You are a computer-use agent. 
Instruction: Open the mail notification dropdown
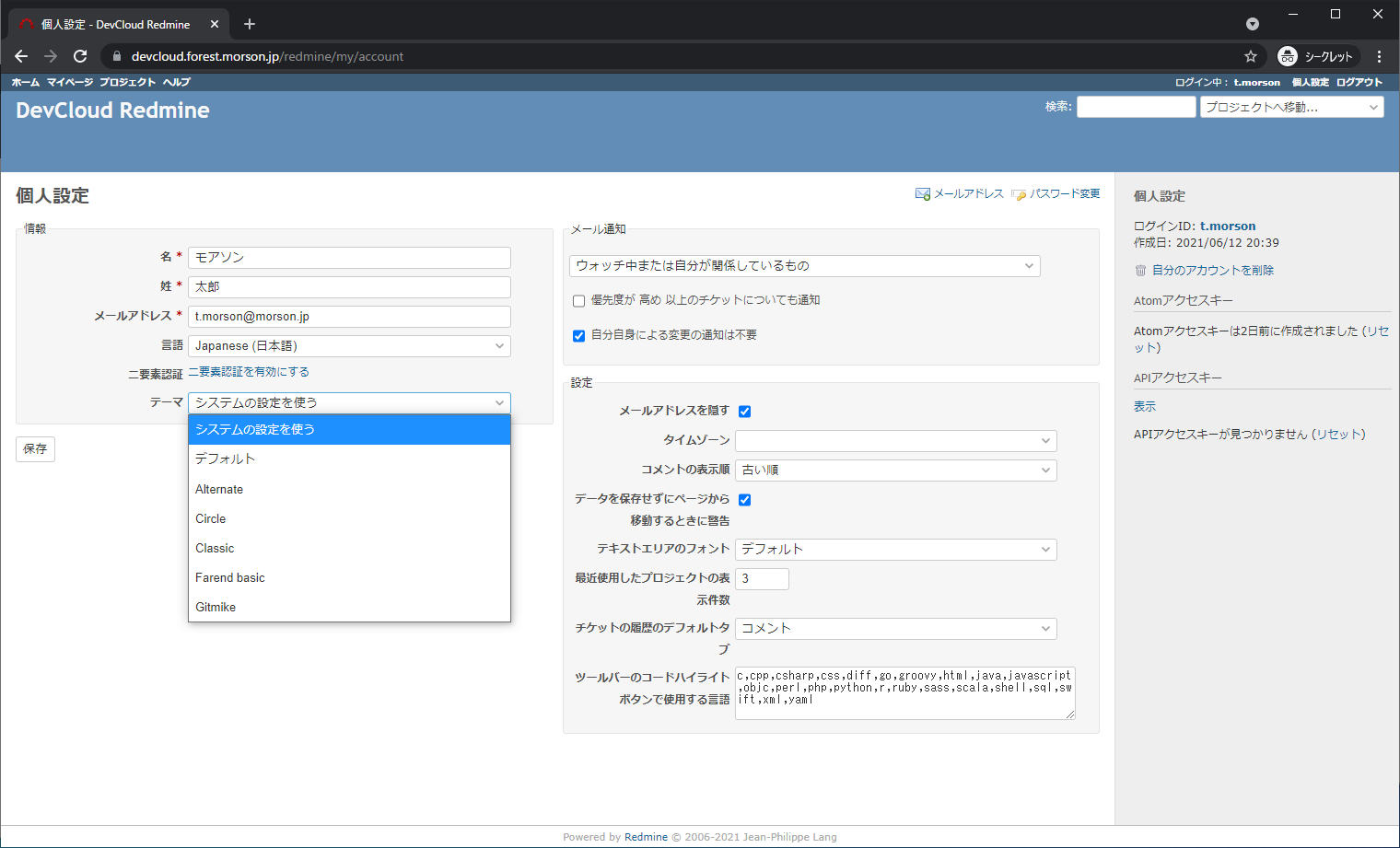(x=804, y=266)
